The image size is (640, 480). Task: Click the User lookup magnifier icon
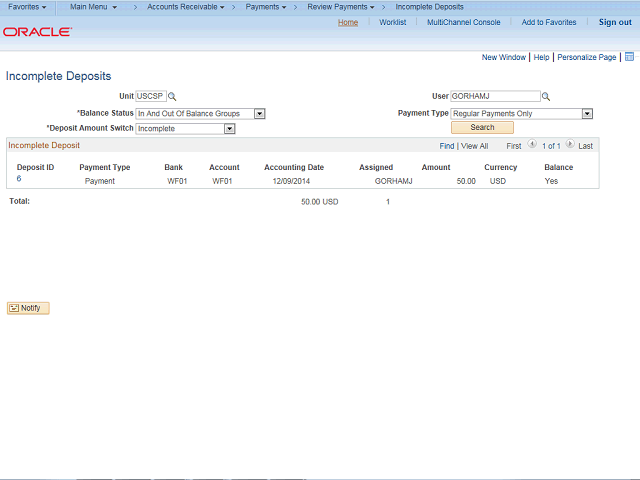546,97
